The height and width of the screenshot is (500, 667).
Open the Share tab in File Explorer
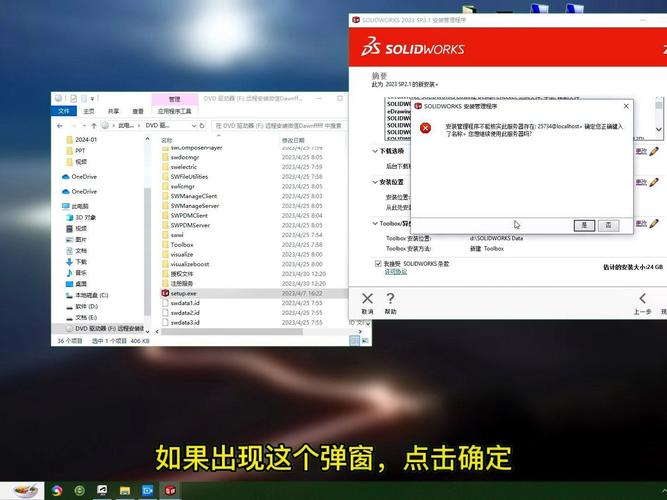(x=113, y=111)
